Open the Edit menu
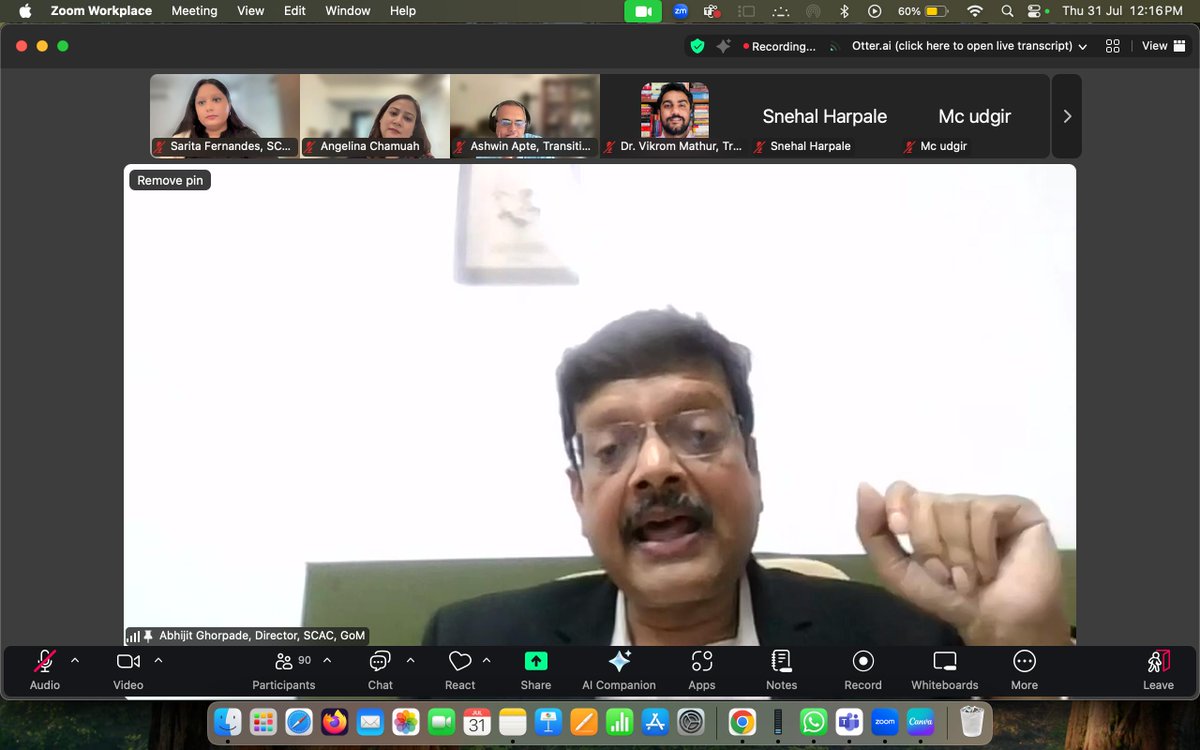This screenshot has width=1200, height=750. tap(295, 11)
